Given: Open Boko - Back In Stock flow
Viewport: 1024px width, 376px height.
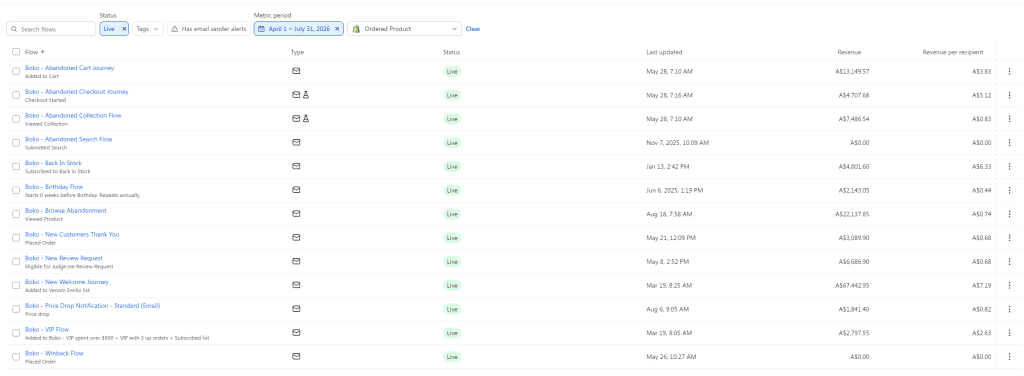Looking at the screenshot, I should [x=53, y=163].
